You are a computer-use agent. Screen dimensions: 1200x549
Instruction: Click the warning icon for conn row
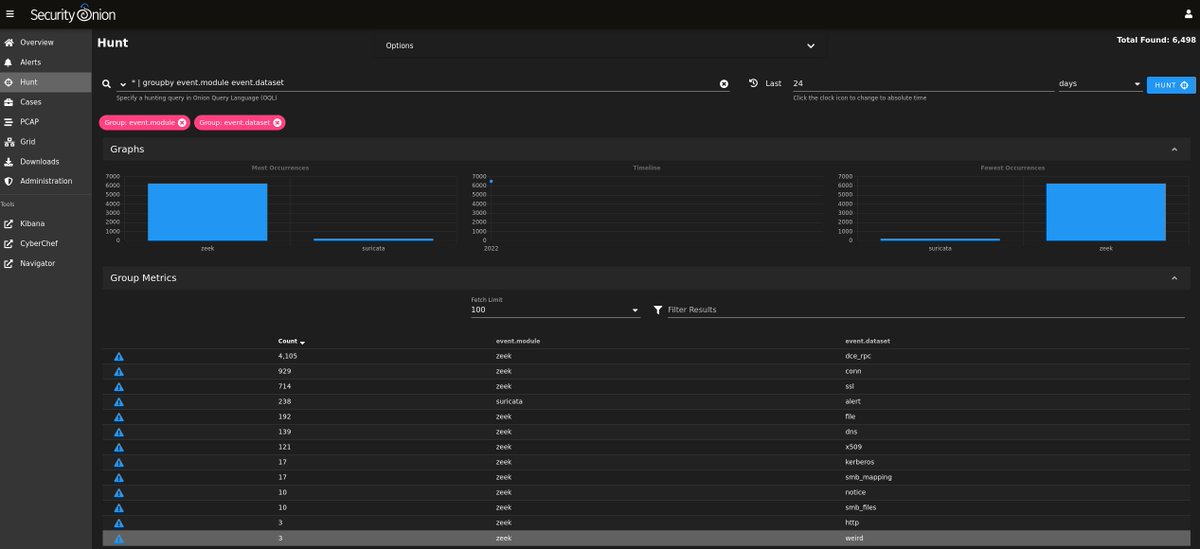[119, 371]
